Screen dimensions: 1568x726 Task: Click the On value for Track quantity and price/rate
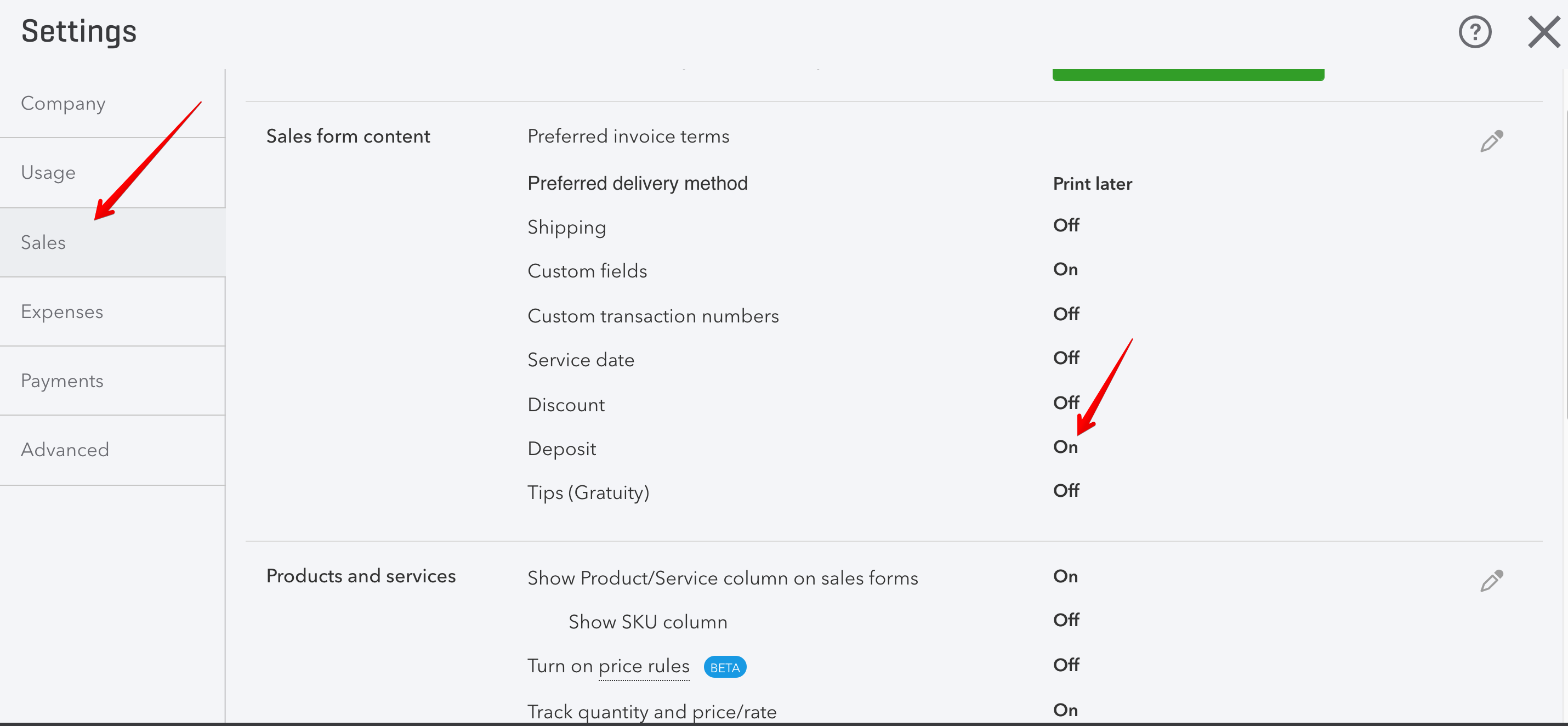coord(1065,710)
